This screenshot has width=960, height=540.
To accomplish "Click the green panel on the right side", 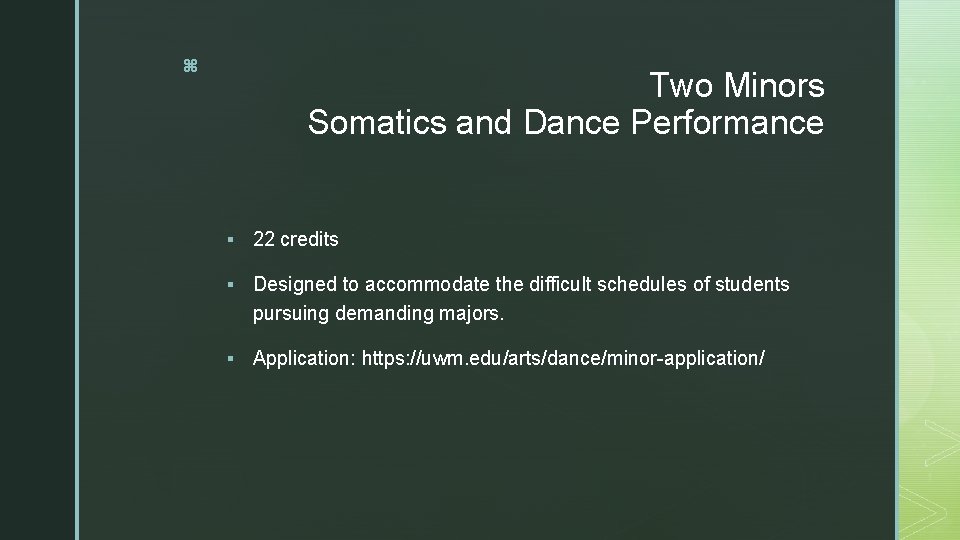I will 930,200.
